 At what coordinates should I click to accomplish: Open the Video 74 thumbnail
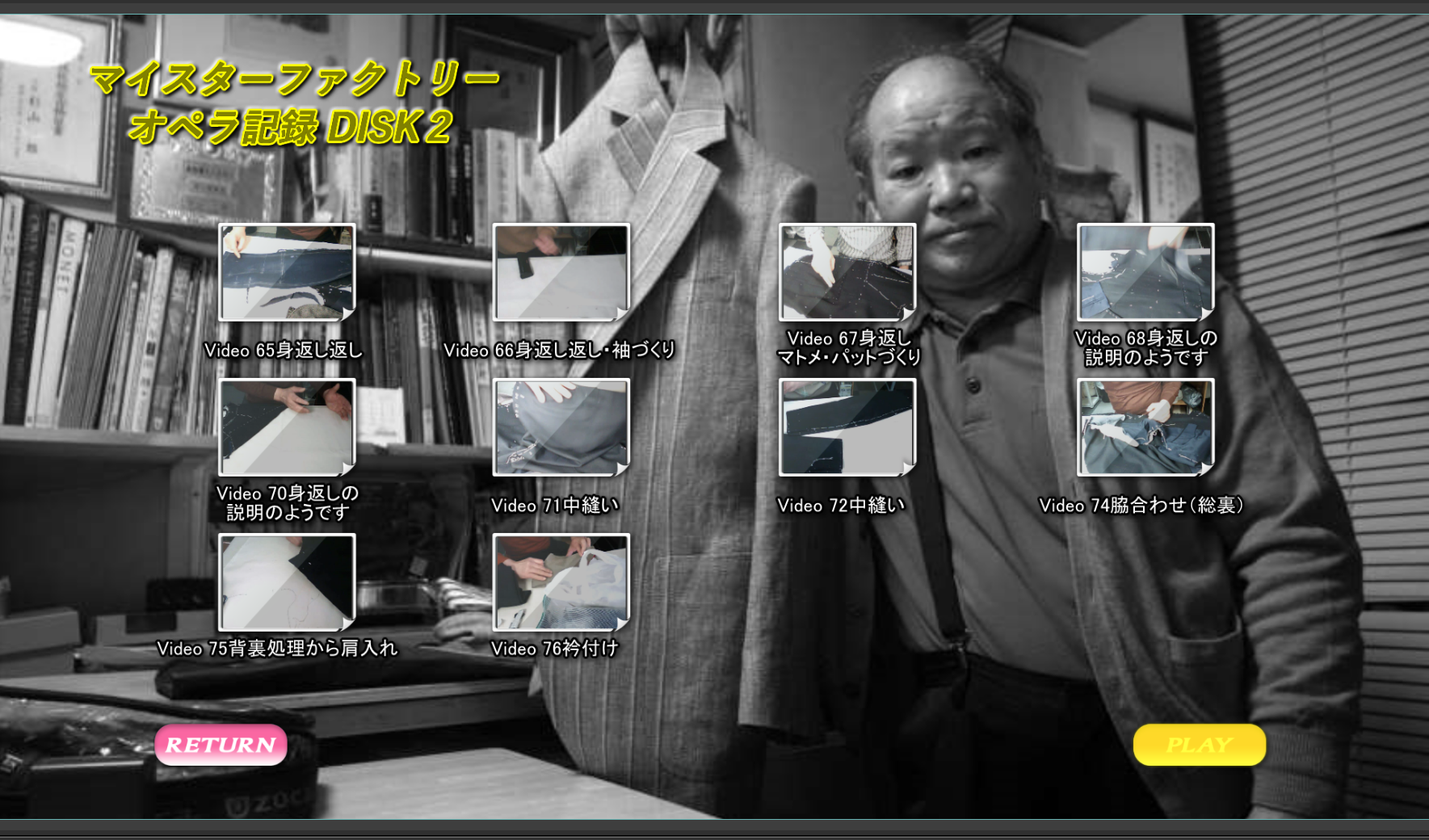pos(1145,427)
